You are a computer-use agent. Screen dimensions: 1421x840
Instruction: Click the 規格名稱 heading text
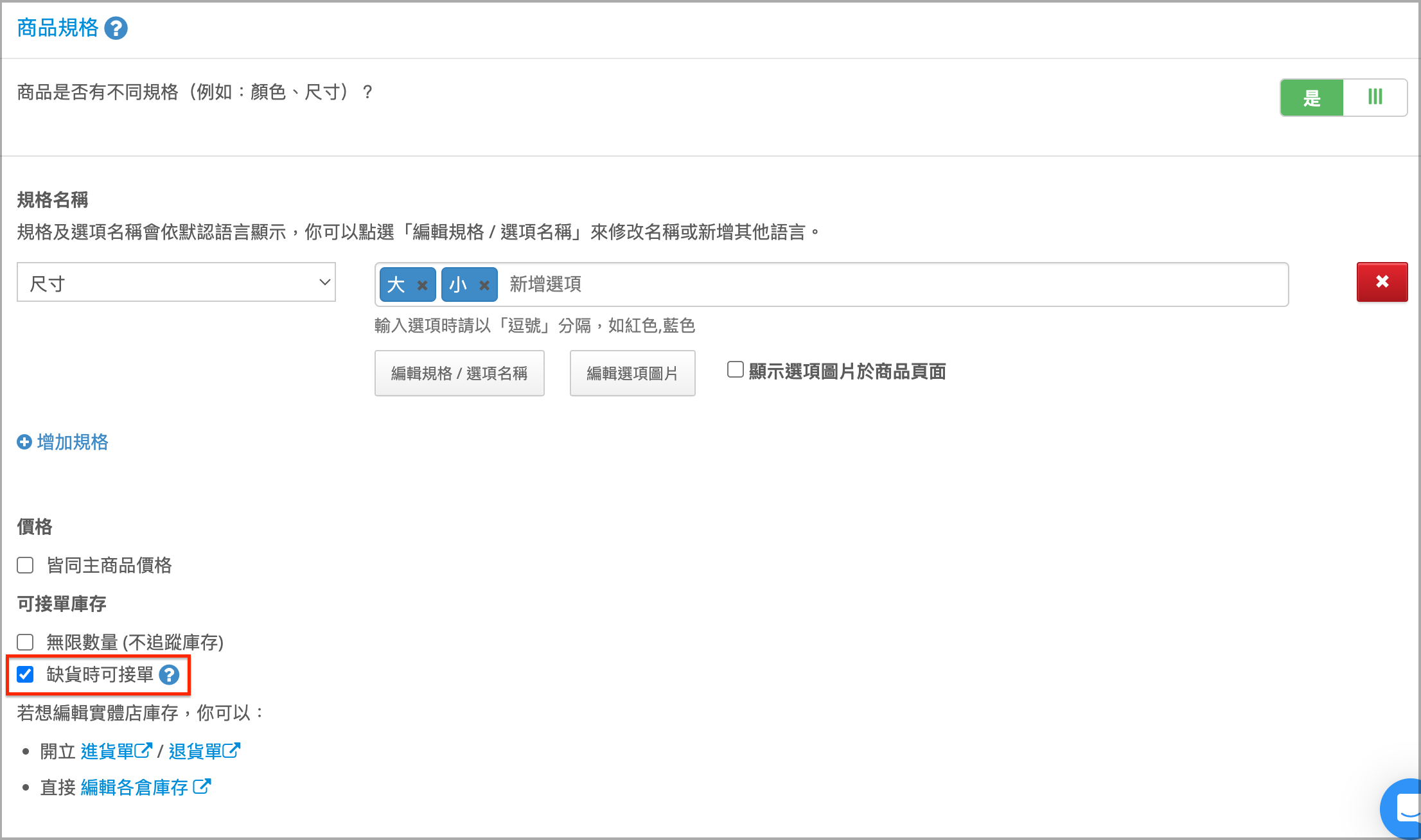tap(53, 200)
